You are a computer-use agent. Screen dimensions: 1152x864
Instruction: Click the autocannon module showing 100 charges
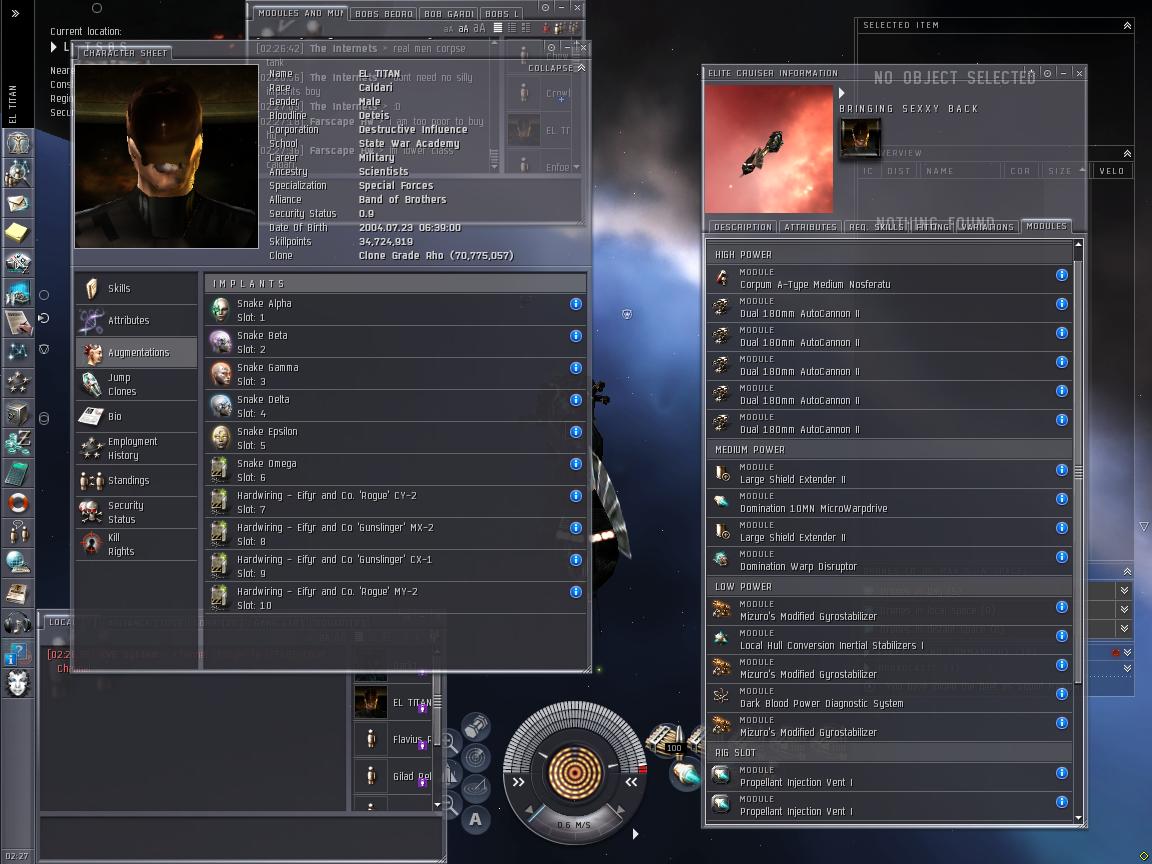666,740
